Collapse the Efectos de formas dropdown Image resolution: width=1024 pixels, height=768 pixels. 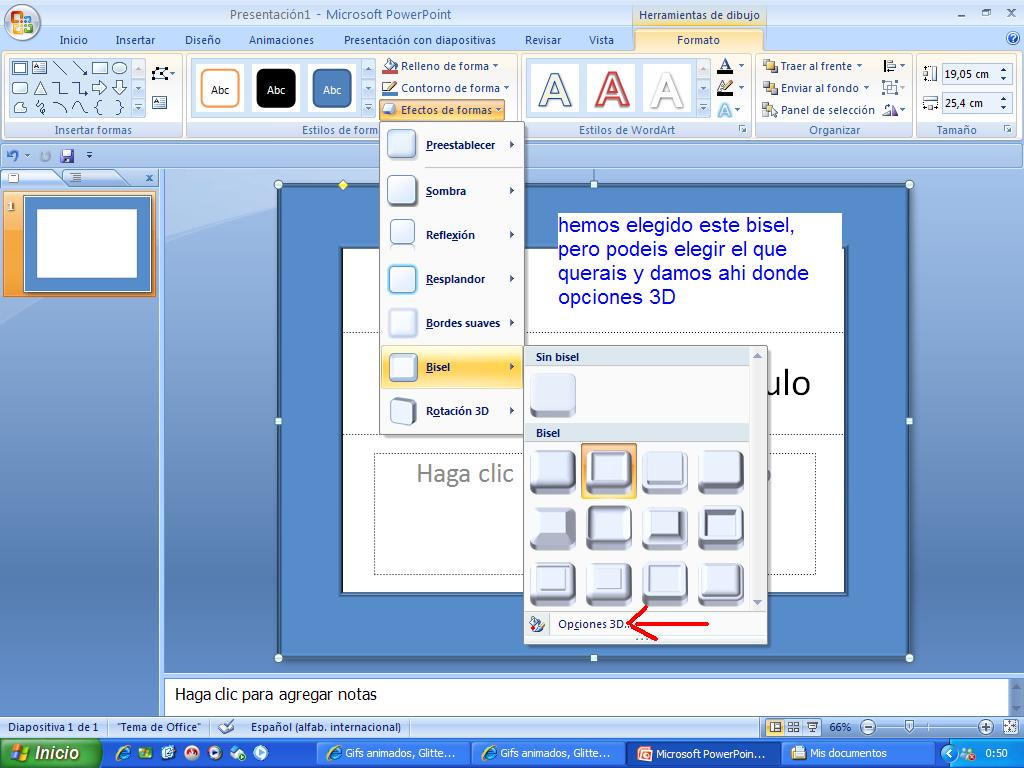[x=442, y=110]
